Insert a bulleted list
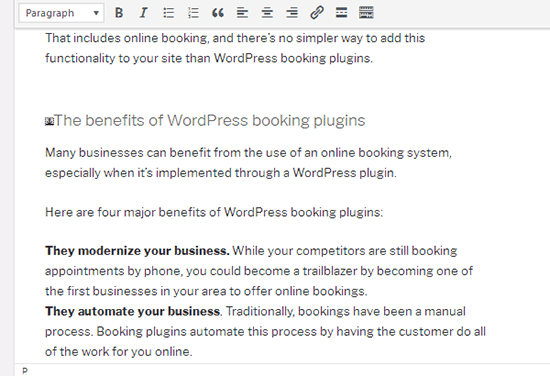Screen dimensions: 550x376 pos(168,13)
